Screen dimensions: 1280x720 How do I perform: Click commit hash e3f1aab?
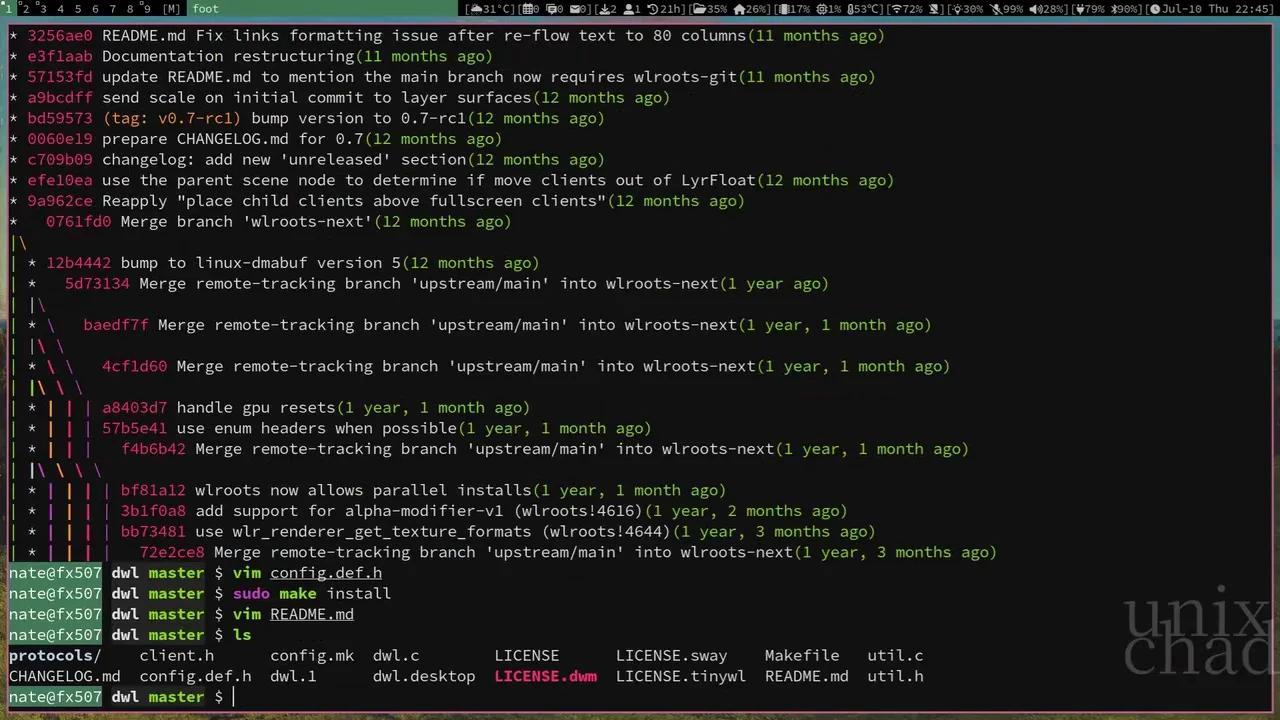[59, 56]
